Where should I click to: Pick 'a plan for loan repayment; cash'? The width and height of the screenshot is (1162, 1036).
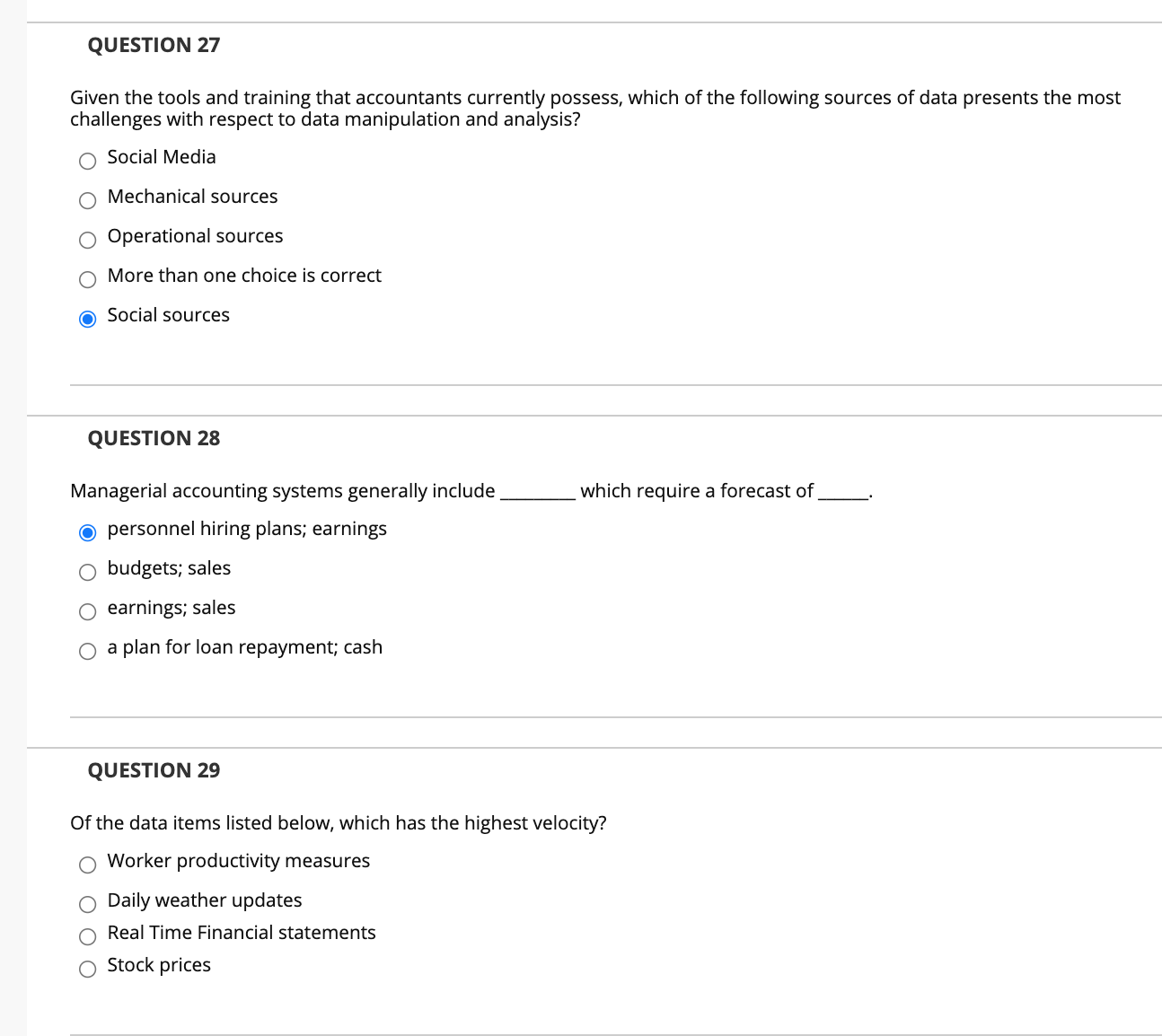87,651
